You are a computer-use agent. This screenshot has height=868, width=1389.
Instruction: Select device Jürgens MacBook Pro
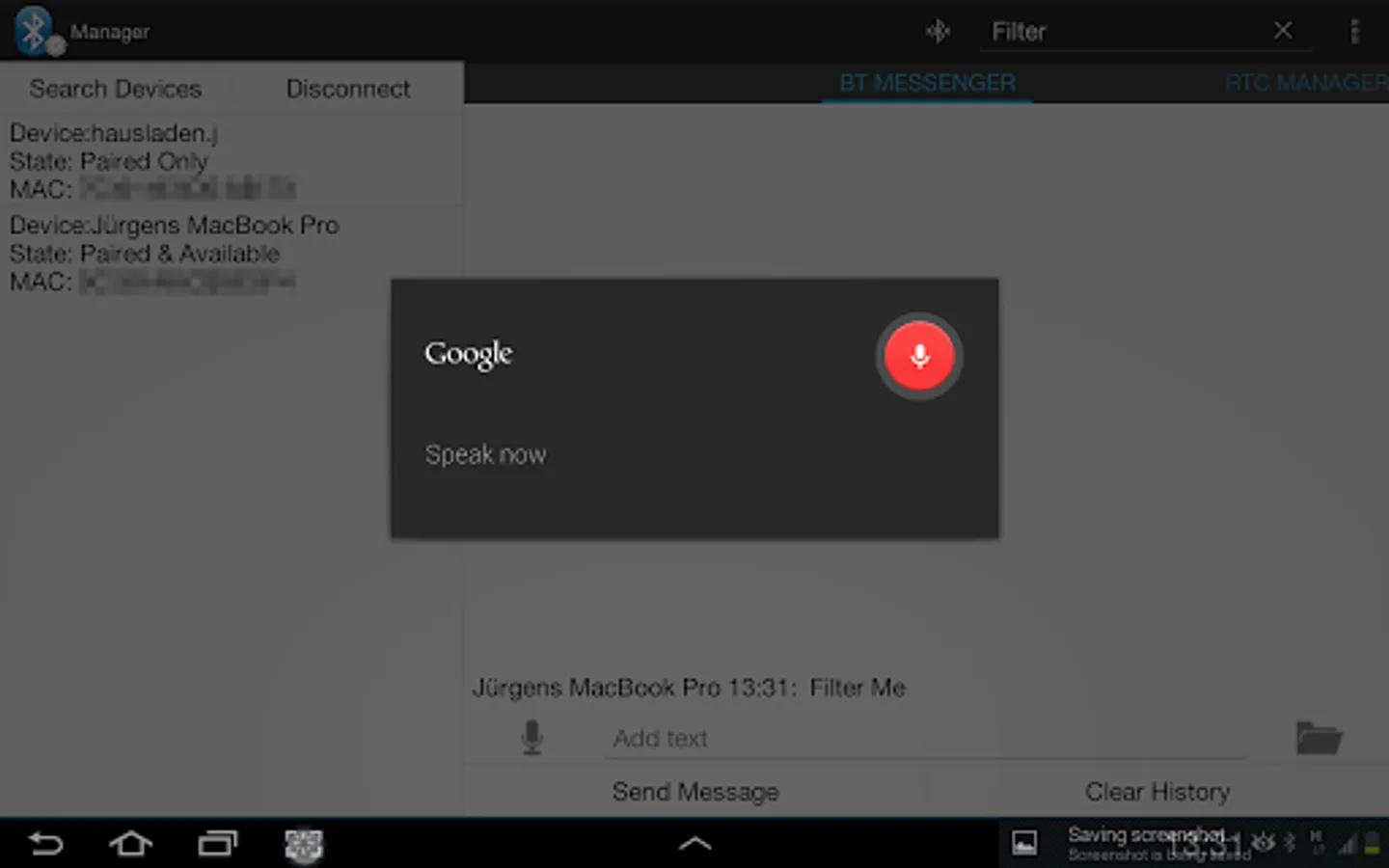[231, 253]
